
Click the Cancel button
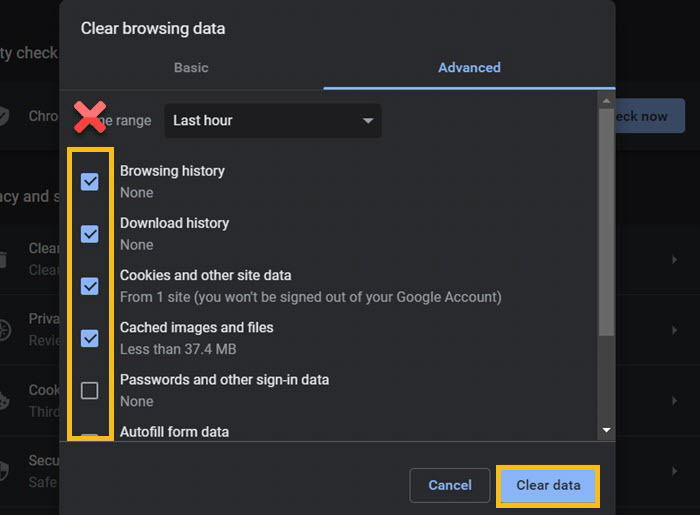[x=450, y=486]
